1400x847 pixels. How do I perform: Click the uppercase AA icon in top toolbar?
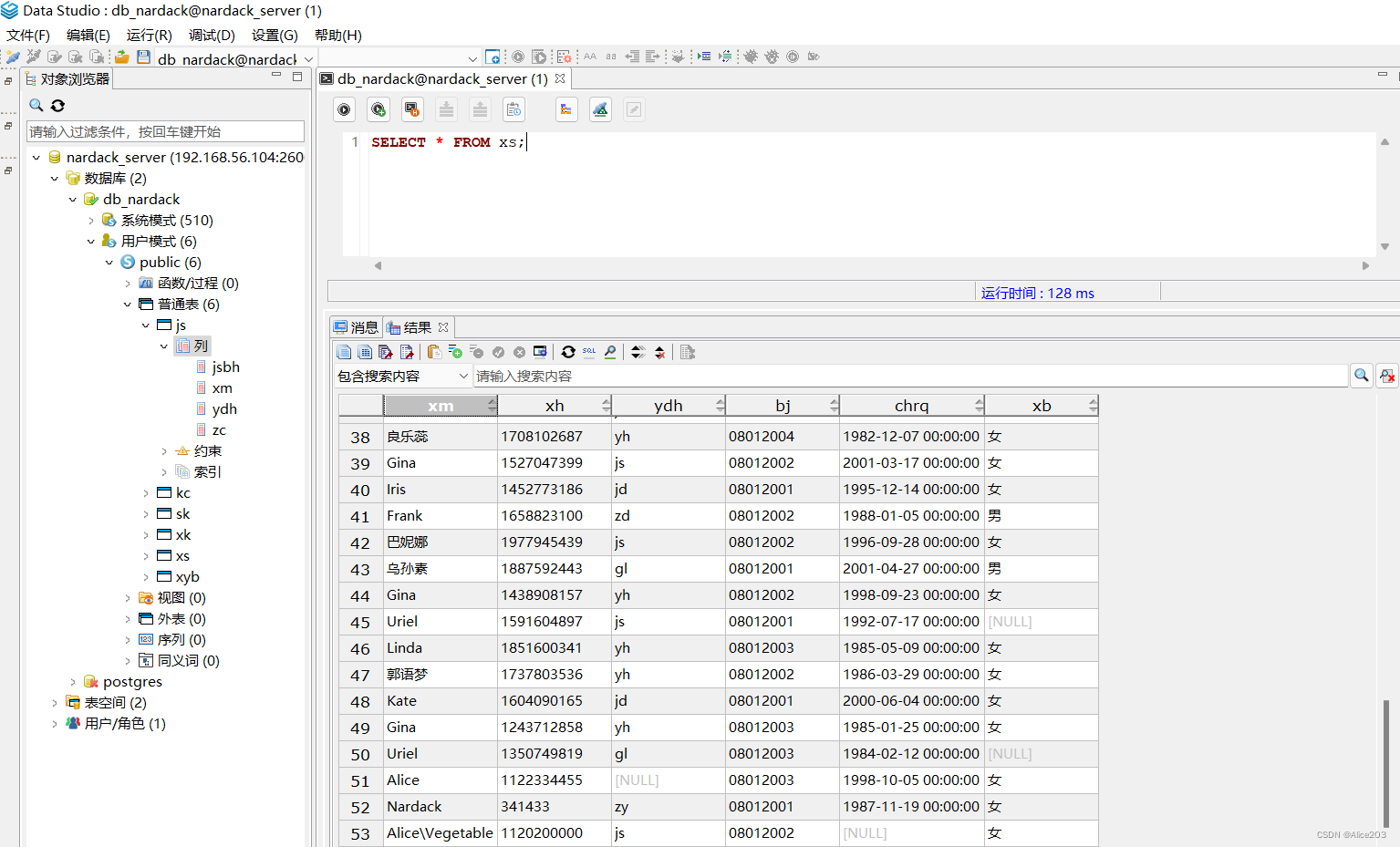(x=590, y=57)
